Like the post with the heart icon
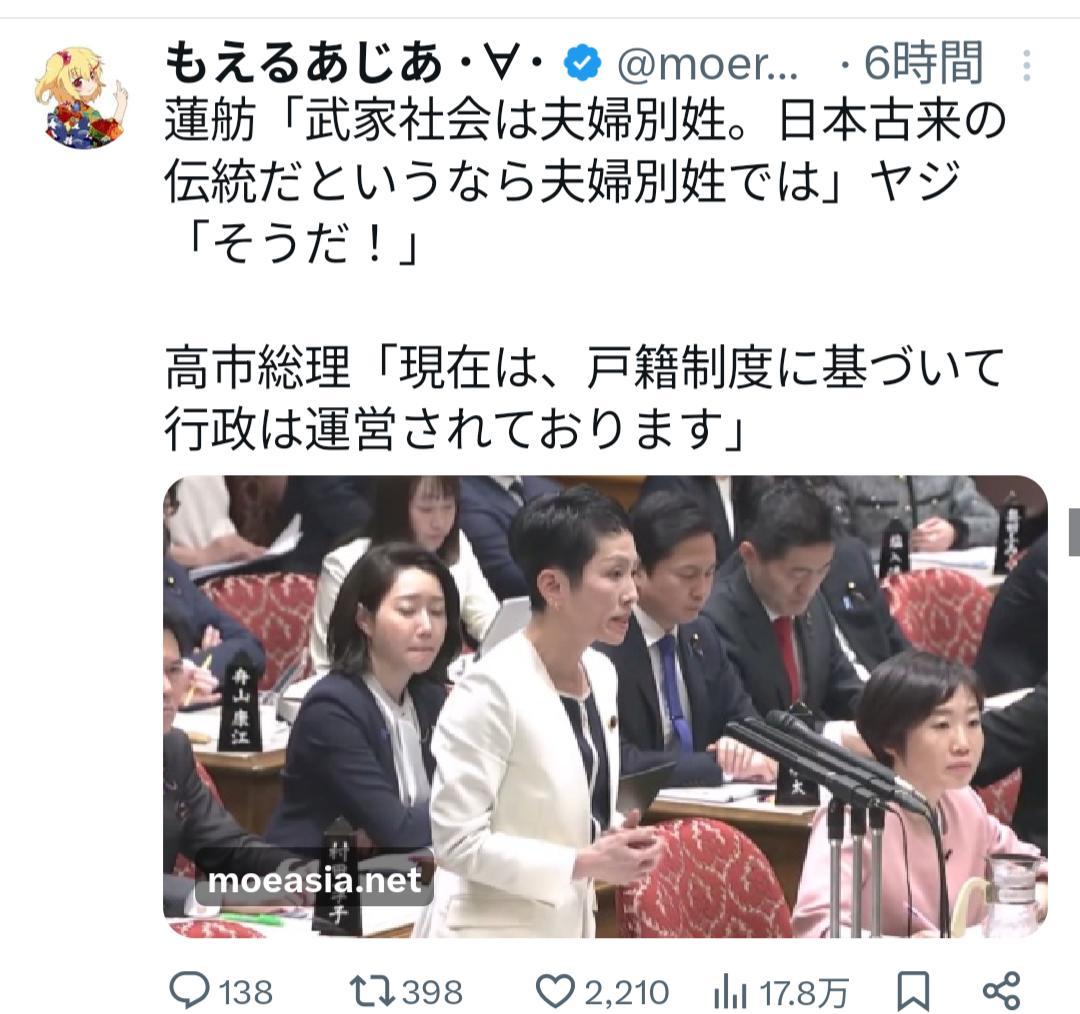This screenshot has height=1014, width=1080. (x=555, y=991)
